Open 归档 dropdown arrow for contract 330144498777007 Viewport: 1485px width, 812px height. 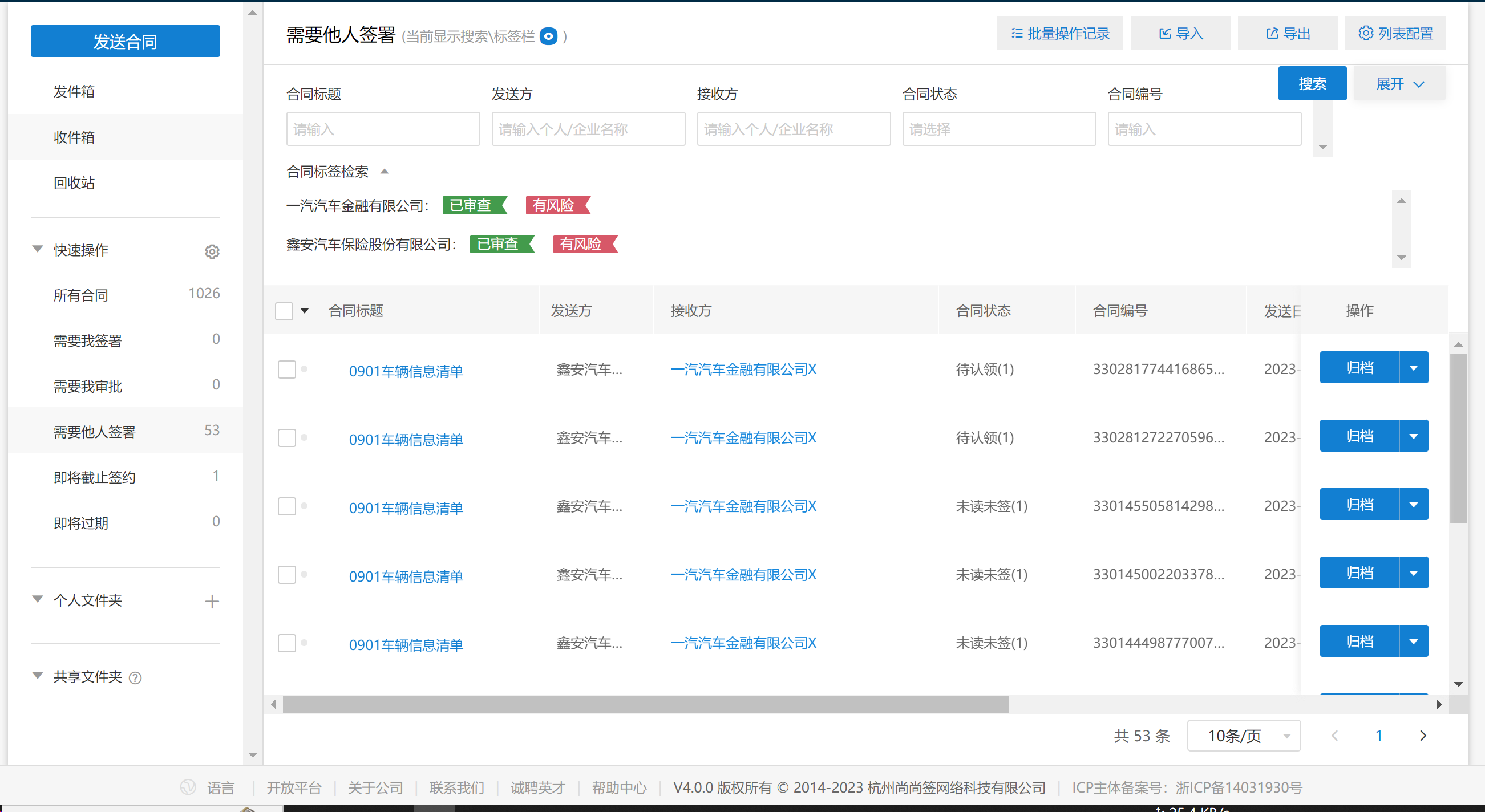(x=1414, y=642)
